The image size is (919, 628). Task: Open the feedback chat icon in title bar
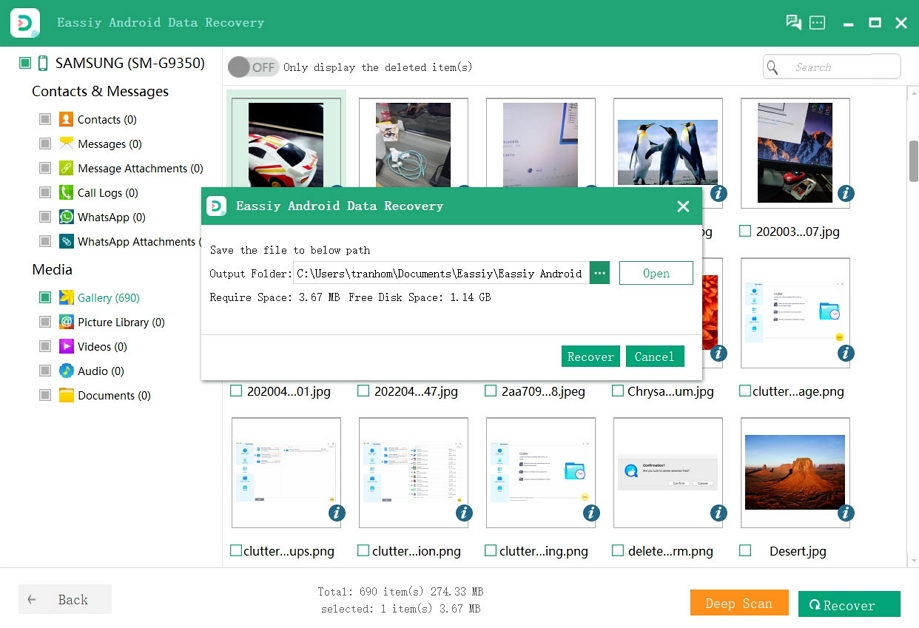coord(793,22)
